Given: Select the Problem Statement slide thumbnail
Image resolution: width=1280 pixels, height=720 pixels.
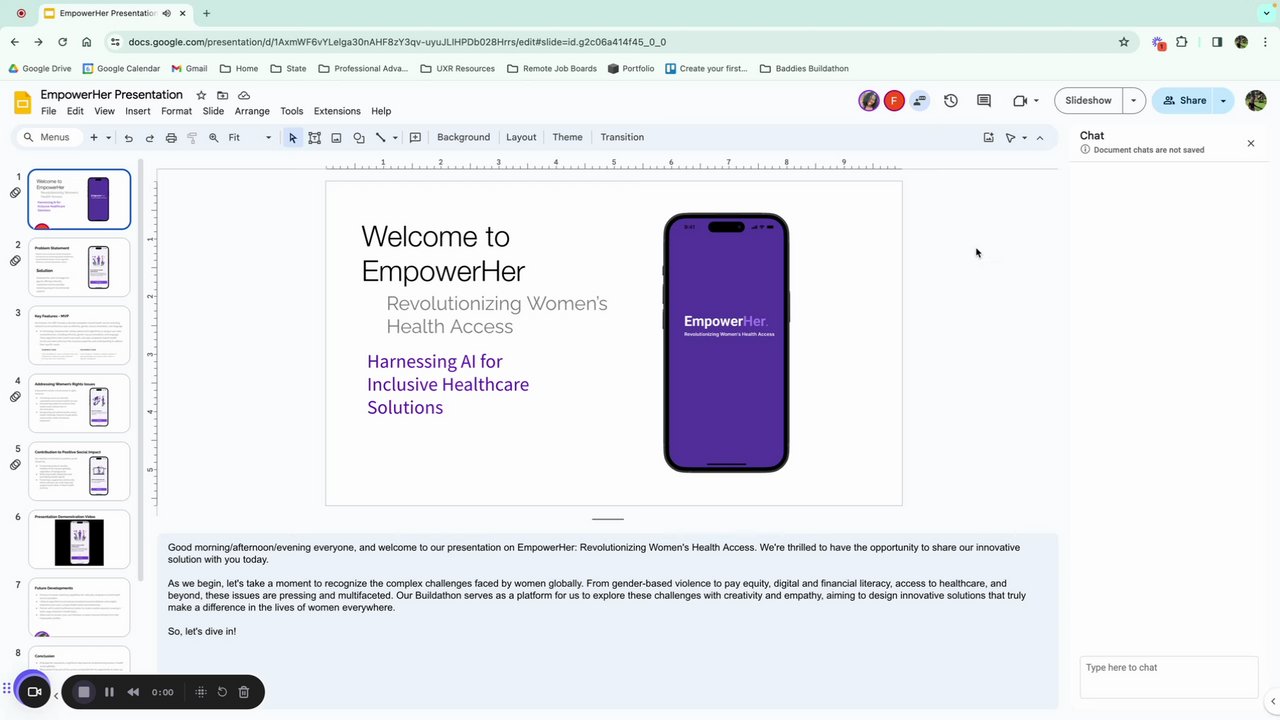Looking at the screenshot, I should [x=79, y=267].
